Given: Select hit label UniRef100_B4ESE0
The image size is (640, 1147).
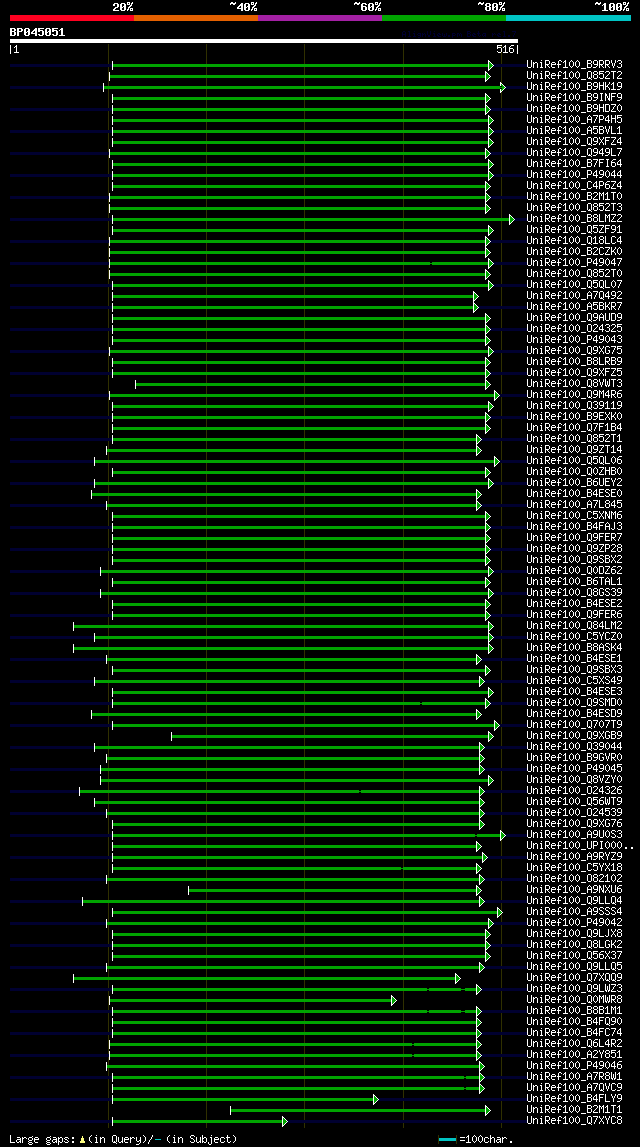Looking at the screenshot, I should coord(574,494).
